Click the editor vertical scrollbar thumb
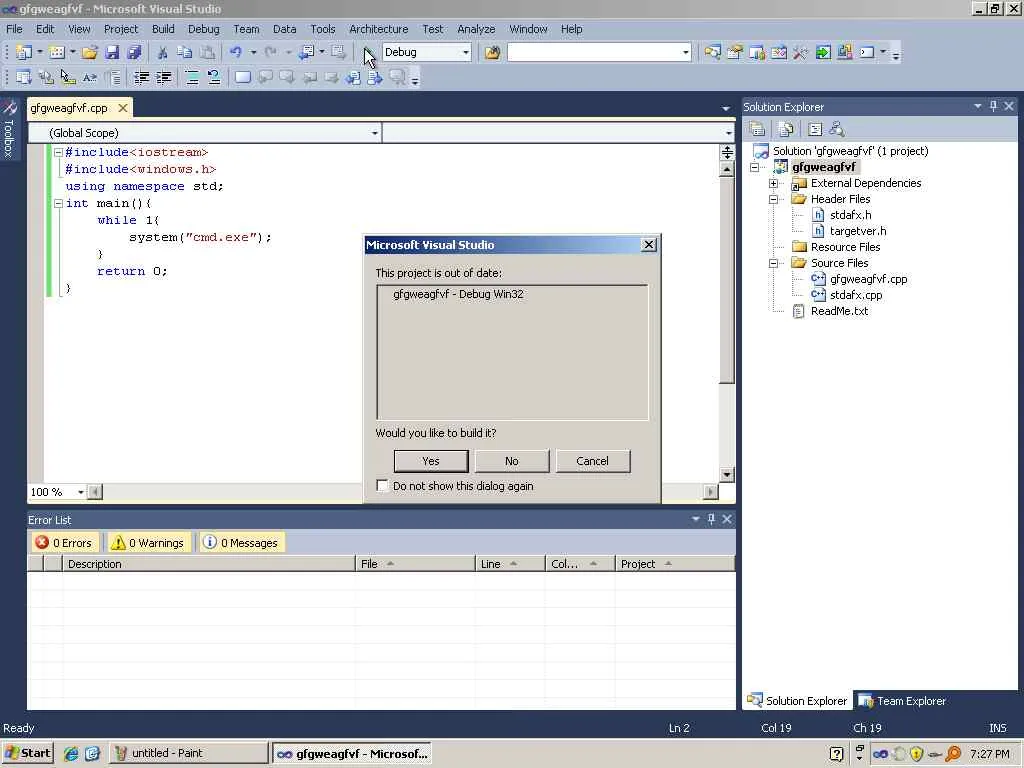1024x768 pixels. pos(727,281)
